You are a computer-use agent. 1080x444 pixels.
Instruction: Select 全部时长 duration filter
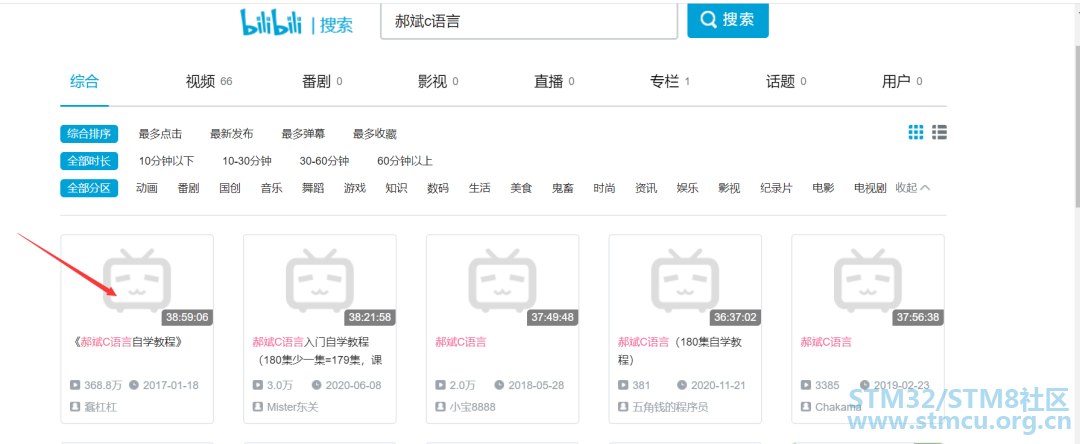(89, 161)
